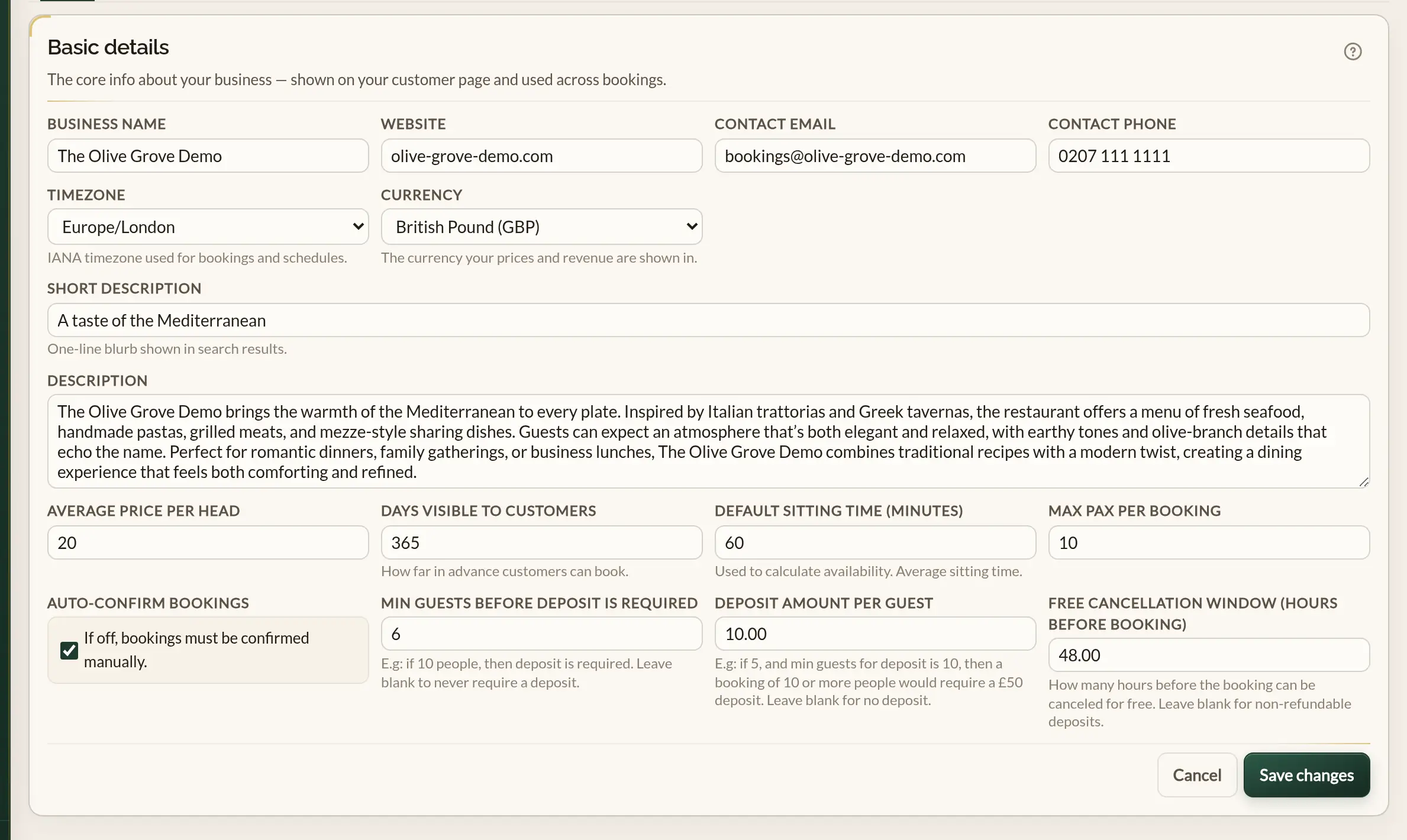1407x840 pixels.
Task: Select the Short Description text field
Action: tap(708, 320)
